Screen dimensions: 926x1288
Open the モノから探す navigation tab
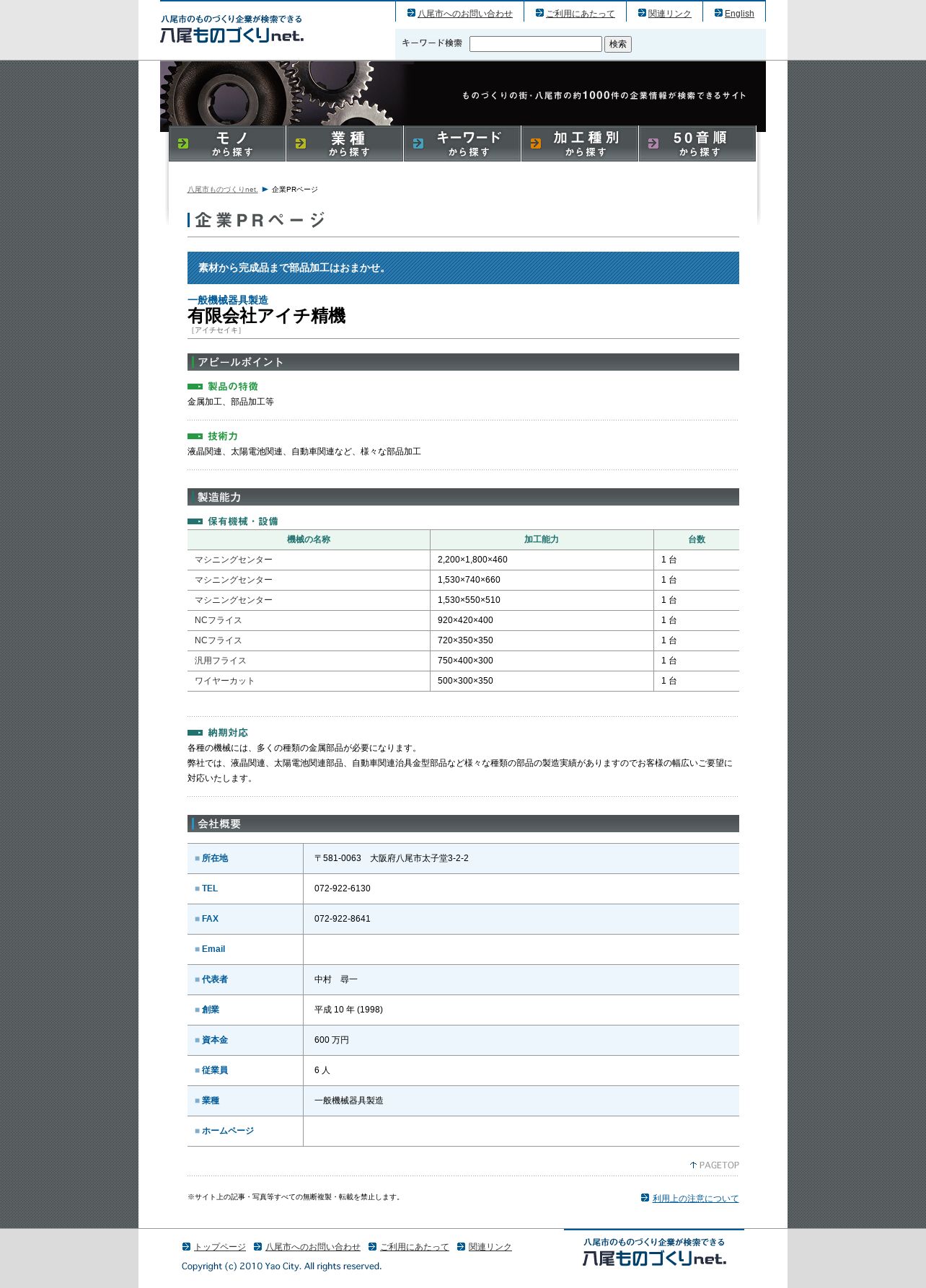point(227,144)
